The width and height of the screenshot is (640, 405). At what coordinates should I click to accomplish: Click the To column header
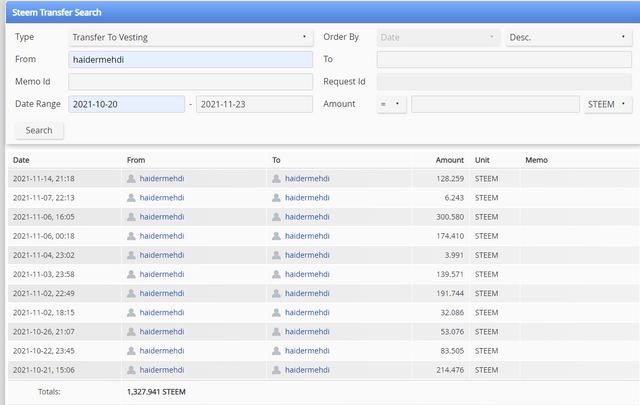pyautogui.click(x=276, y=160)
